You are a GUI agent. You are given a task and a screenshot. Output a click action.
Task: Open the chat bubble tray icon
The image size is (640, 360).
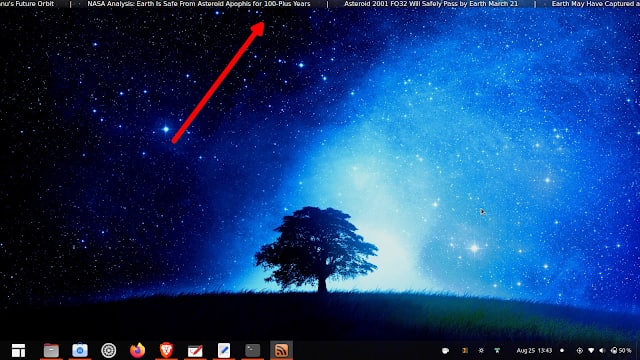[445, 351]
